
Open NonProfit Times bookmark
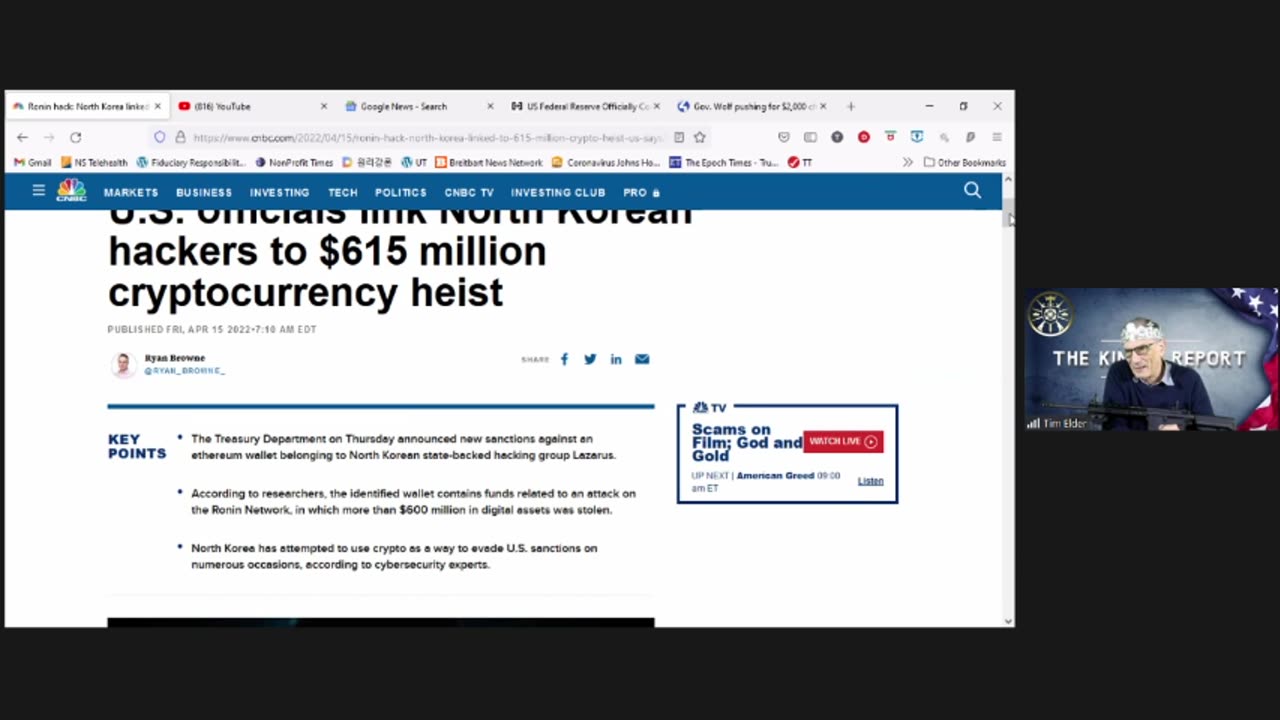point(294,162)
